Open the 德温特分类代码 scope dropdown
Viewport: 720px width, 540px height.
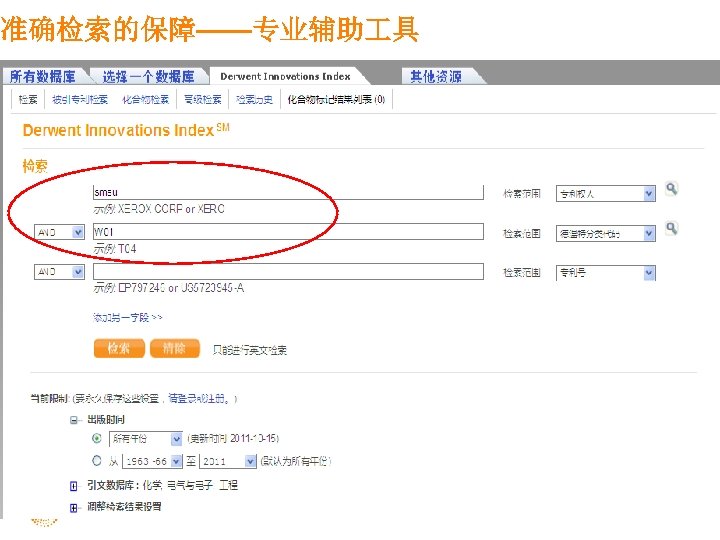click(x=606, y=234)
